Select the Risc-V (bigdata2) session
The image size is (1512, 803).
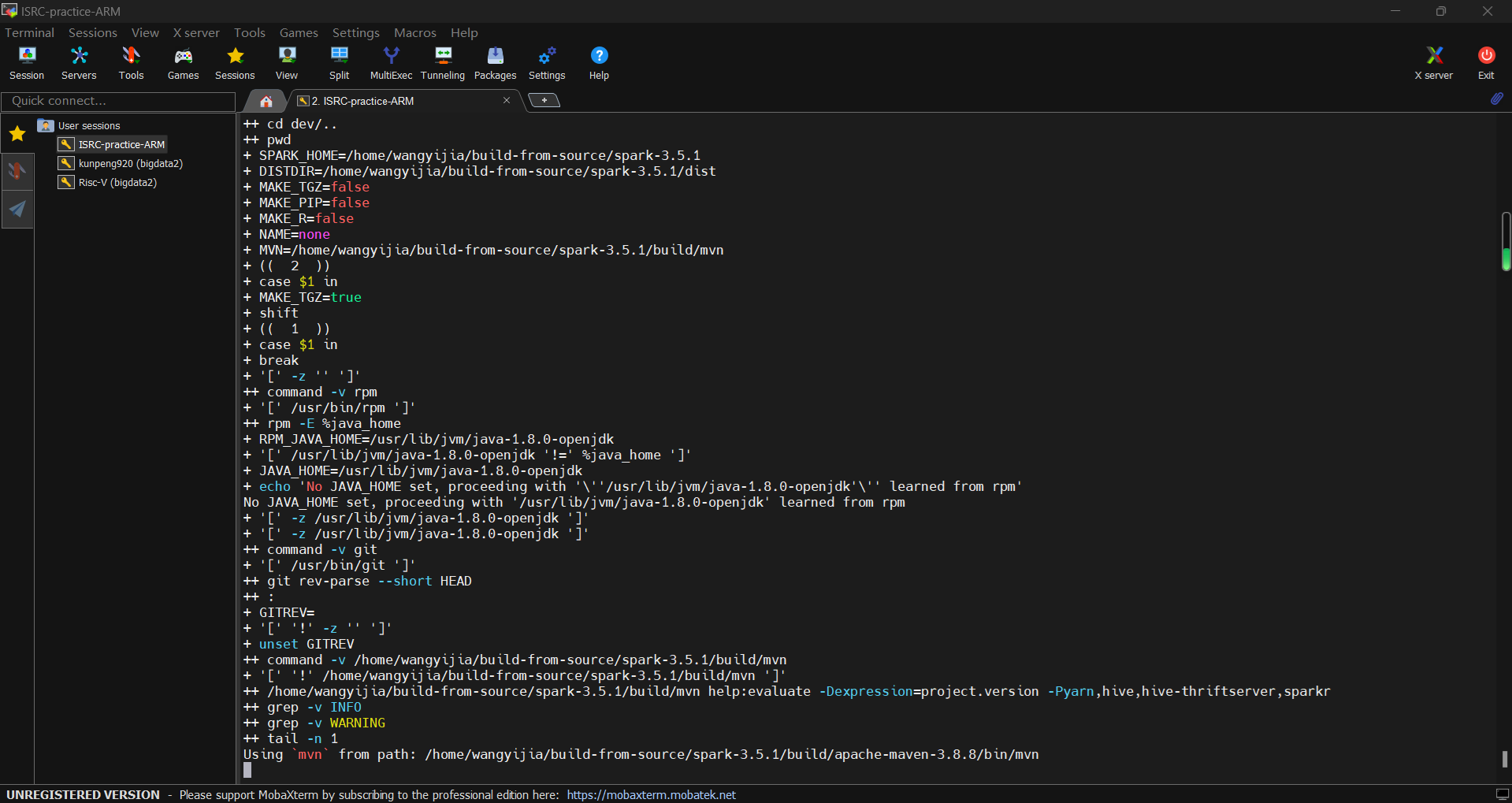point(108,182)
